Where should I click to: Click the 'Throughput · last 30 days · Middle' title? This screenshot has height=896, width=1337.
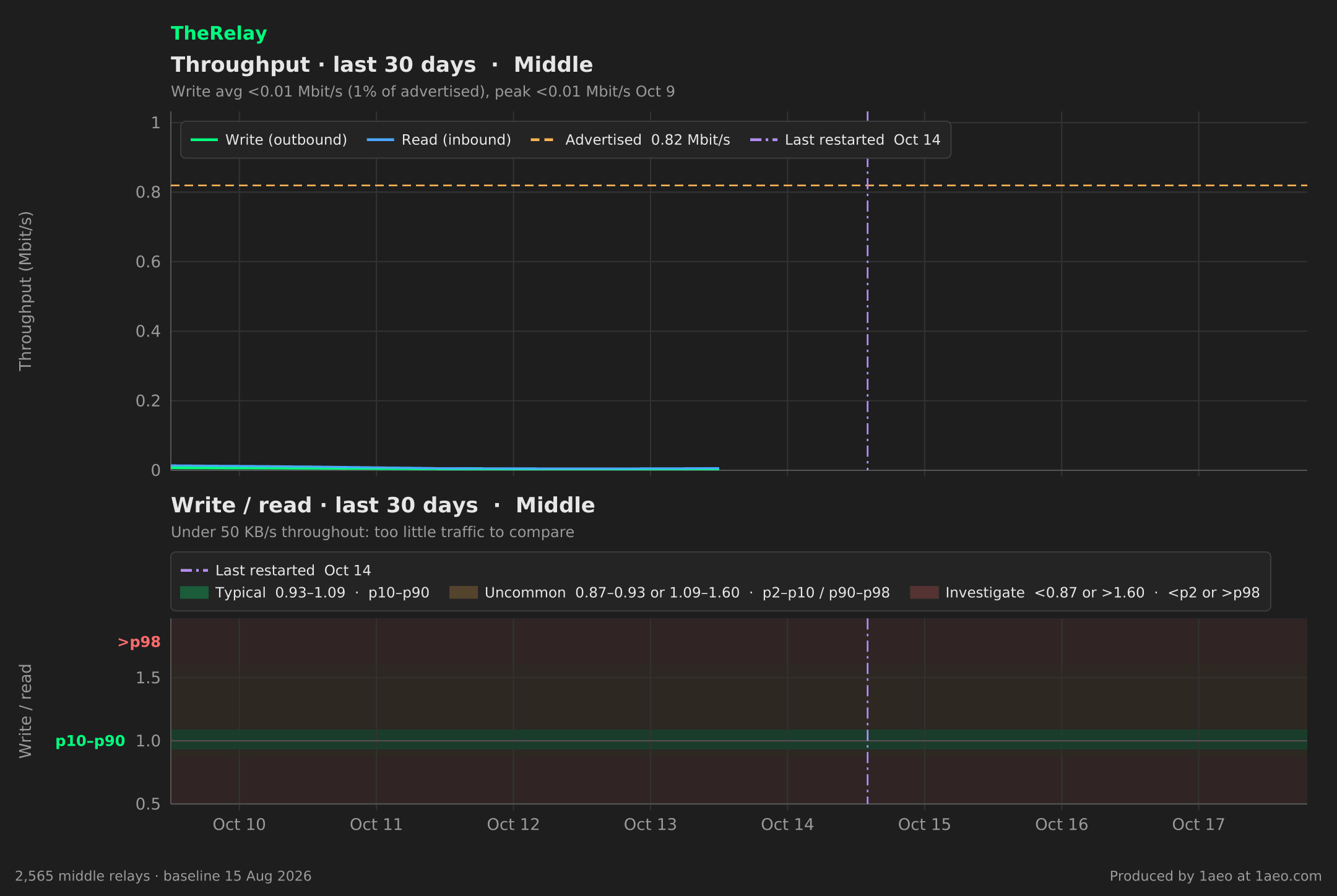coord(382,65)
